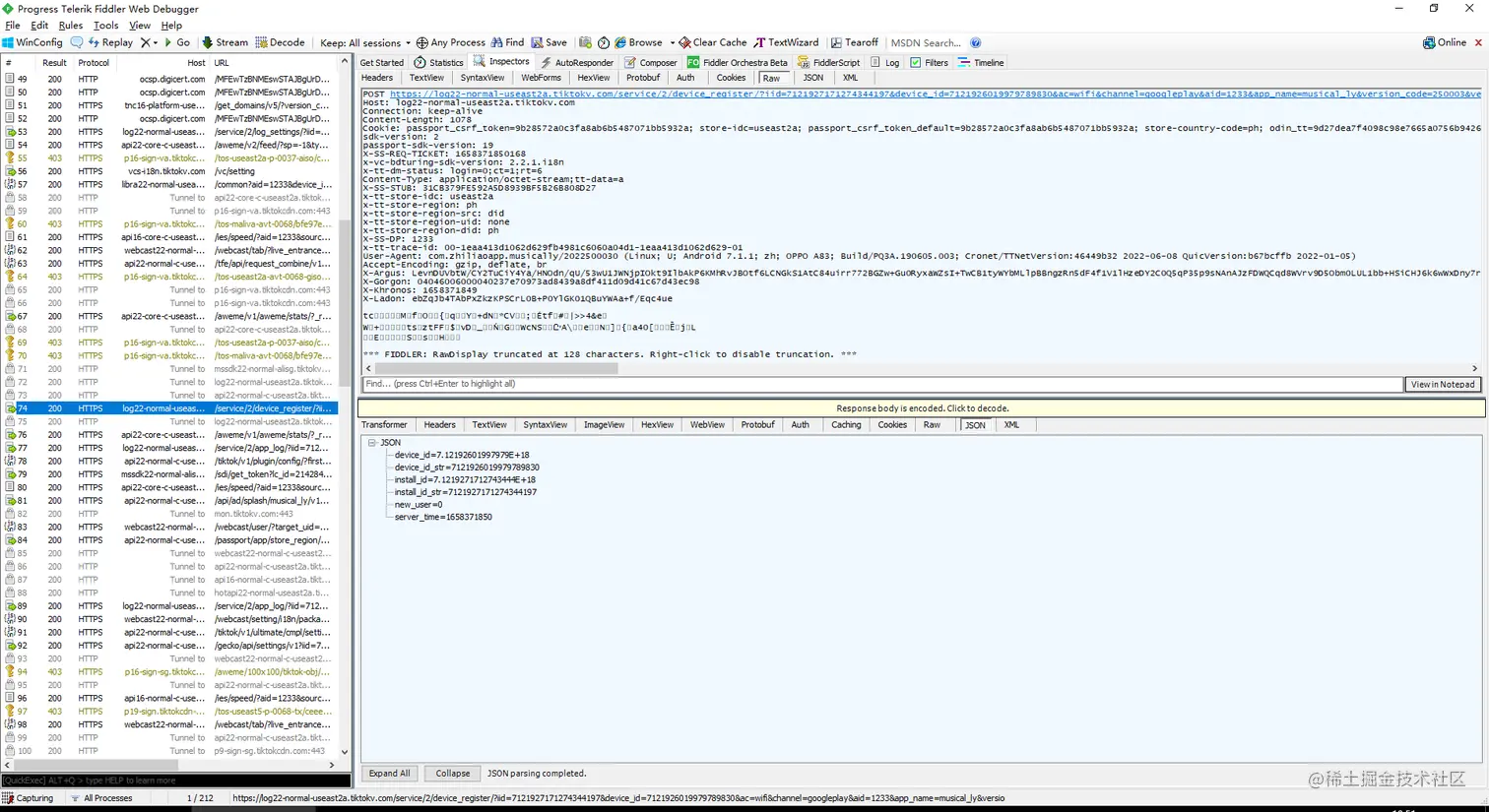Click the request URL hyperlink in Raw view

pos(935,94)
